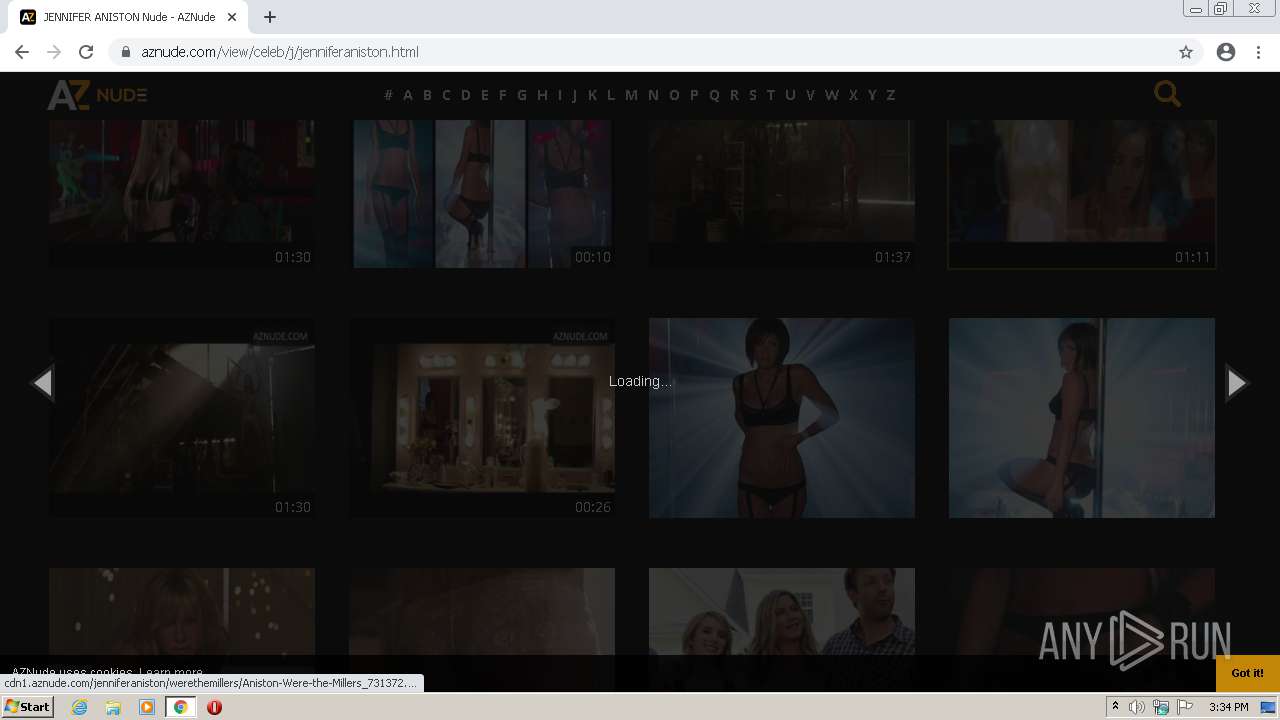
Task: Select letter Z in alphabet index
Action: (x=890, y=95)
